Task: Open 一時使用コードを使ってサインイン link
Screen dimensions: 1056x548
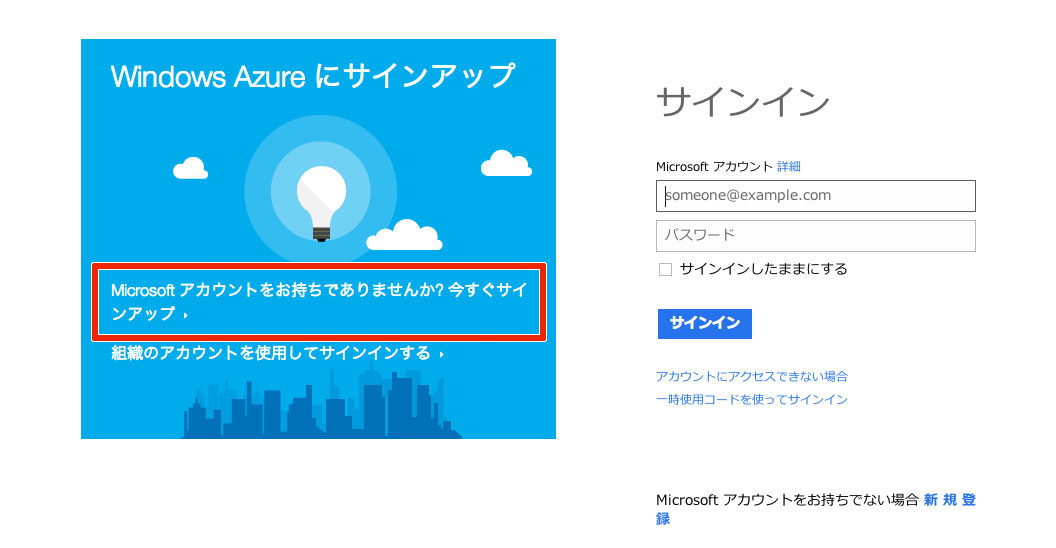Action: pos(752,399)
